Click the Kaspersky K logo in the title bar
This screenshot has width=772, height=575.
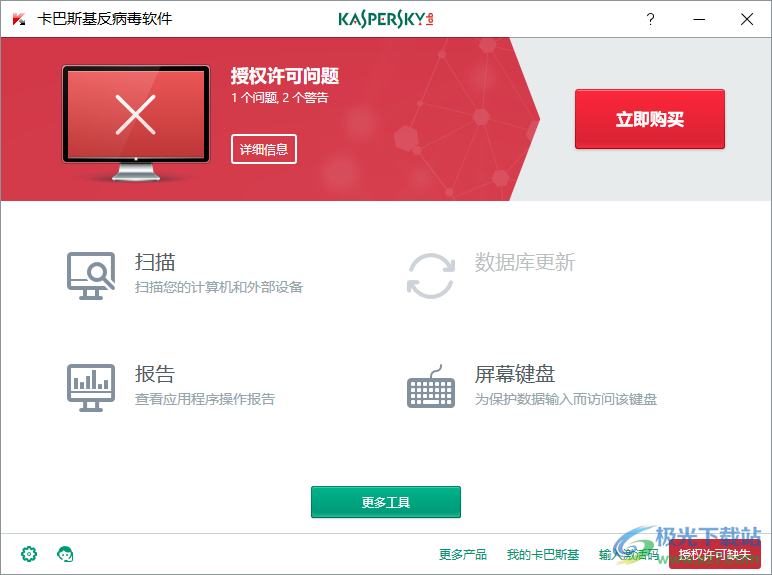[19, 19]
